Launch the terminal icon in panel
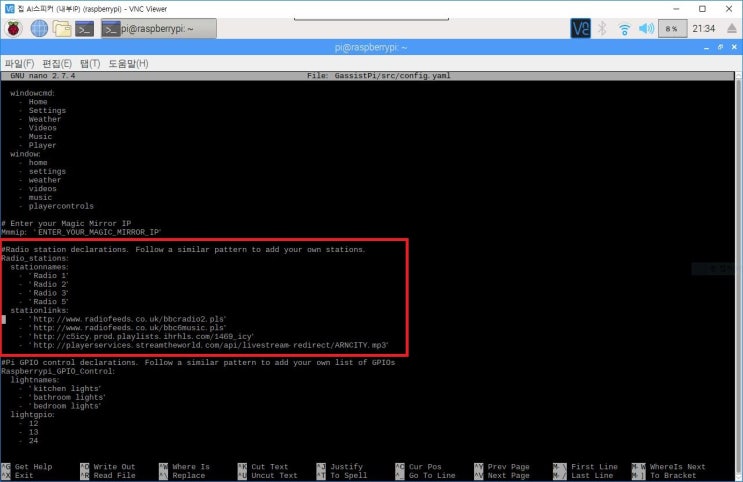The image size is (743, 482). click(84, 29)
